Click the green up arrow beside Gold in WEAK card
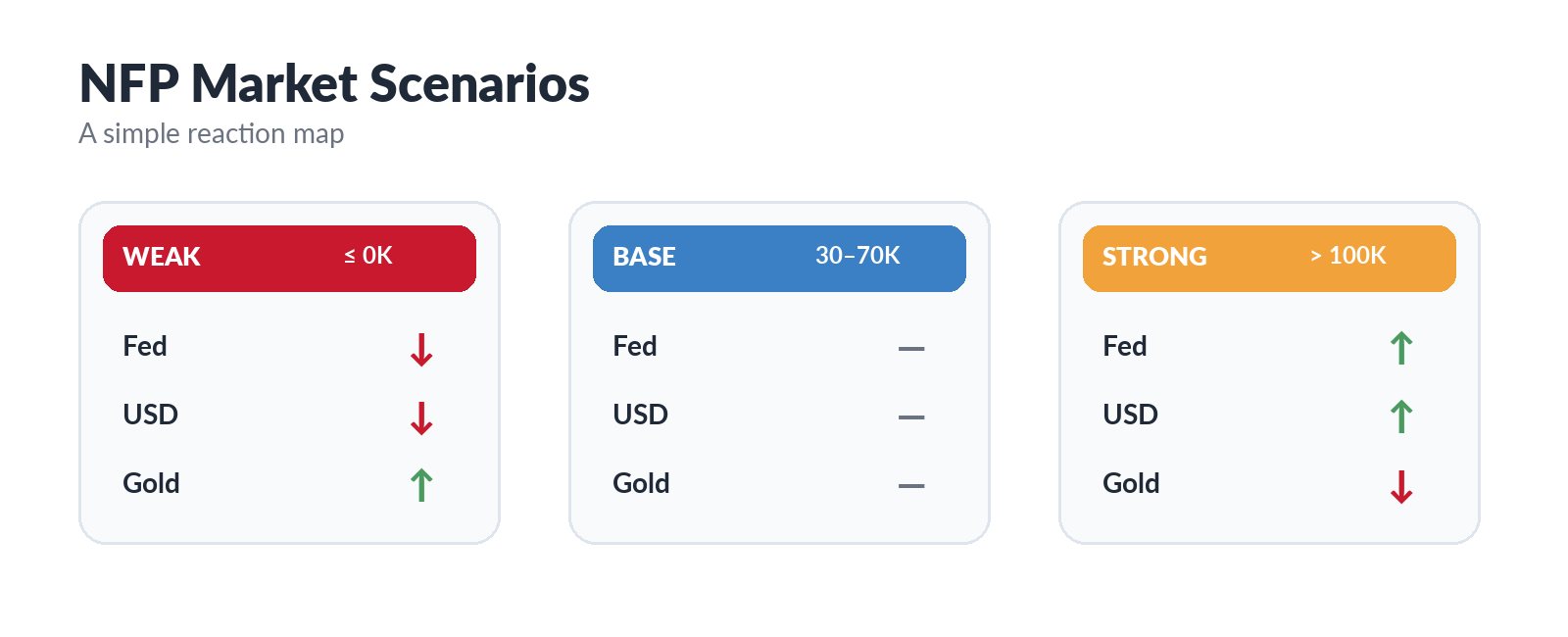Viewport: 1568px width, 637px height. coord(421,485)
